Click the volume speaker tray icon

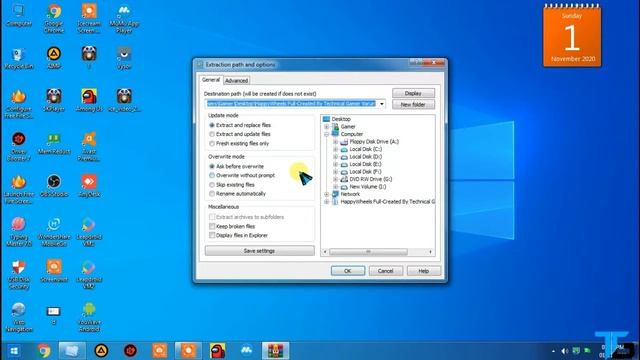564,351
